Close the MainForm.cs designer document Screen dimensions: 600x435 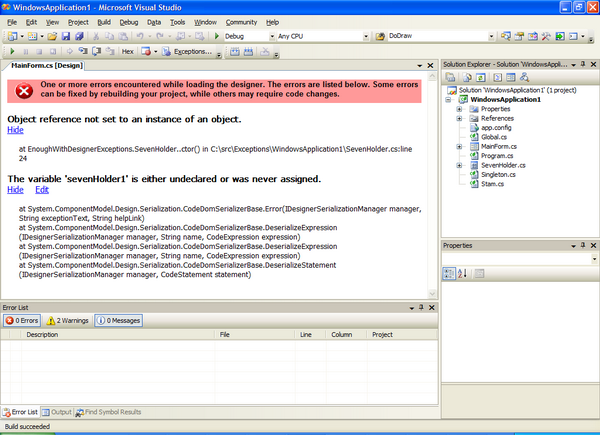coord(430,65)
